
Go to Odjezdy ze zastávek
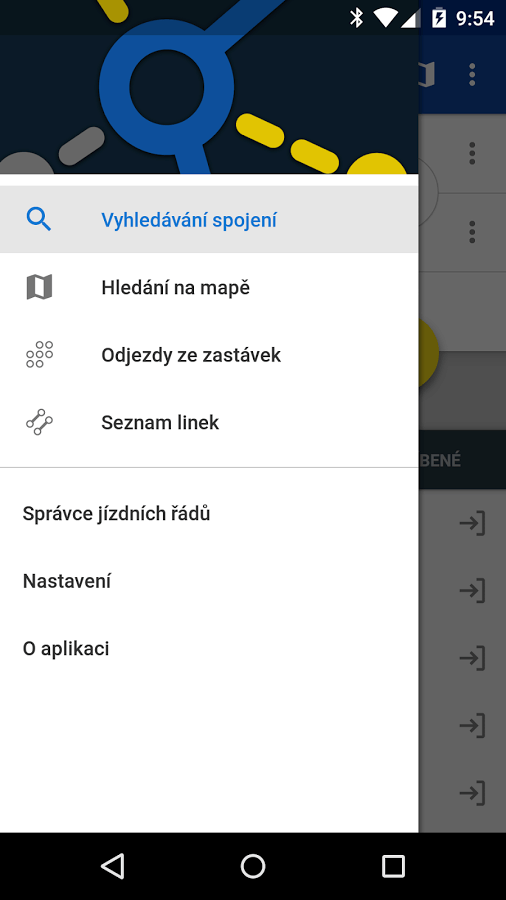(x=209, y=355)
